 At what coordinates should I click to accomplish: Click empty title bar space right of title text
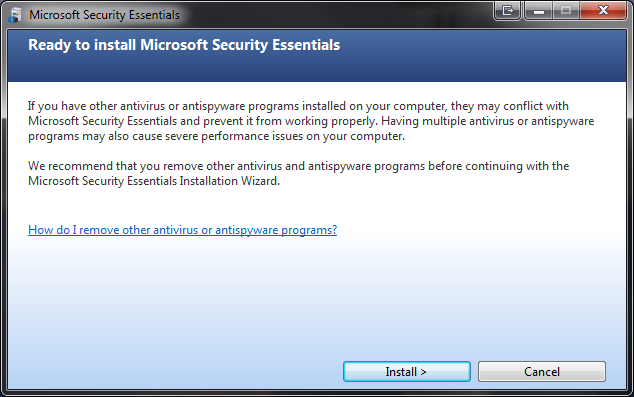[x=336, y=14]
